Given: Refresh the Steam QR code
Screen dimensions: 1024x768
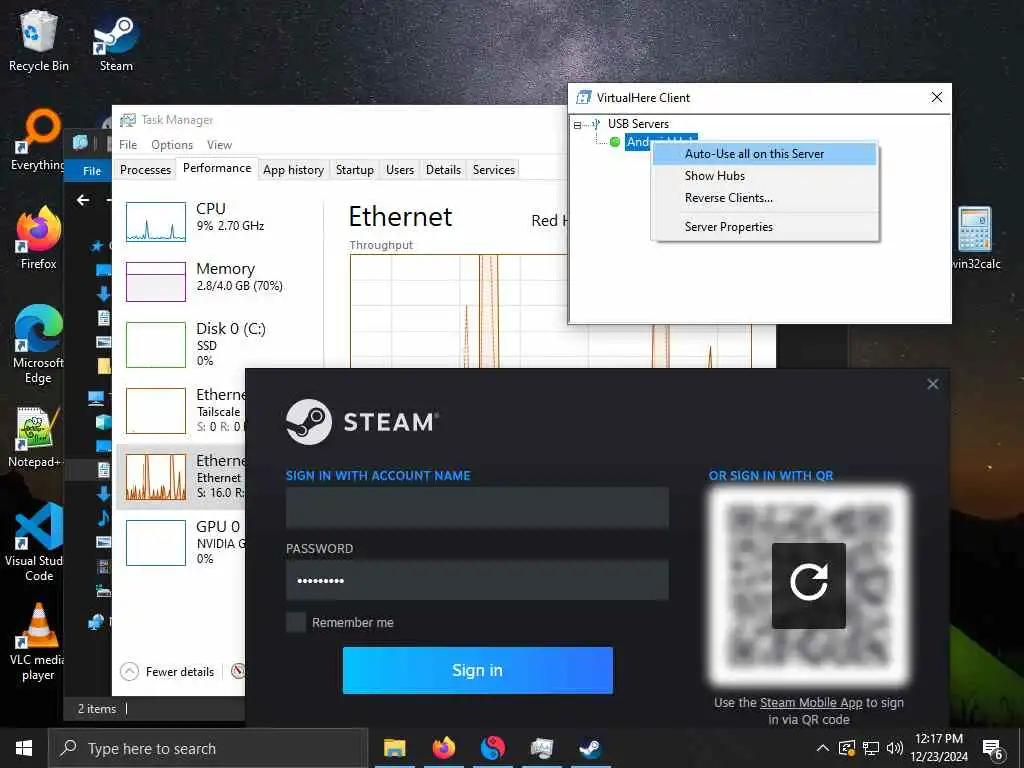Looking at the screenshot, I should [x=808, y=586].
